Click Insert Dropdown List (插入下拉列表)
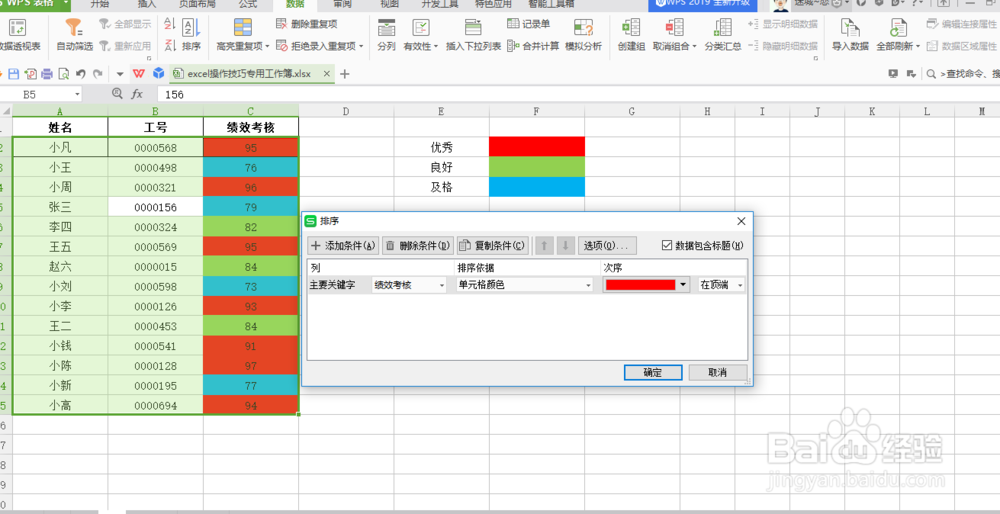 point(473,35)
